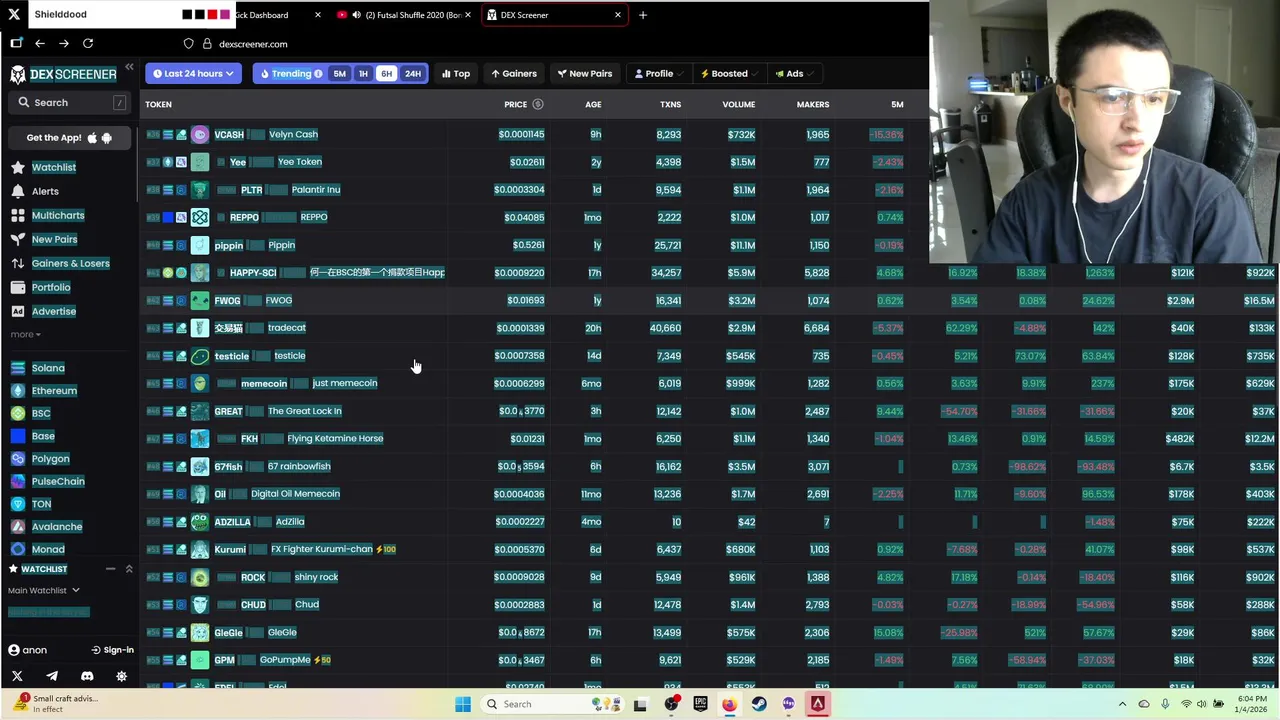This screenshot has height=720, width=1280.
Task: Toggle price currency dollar icon
Action: pyautogui.click(x=538, y=104)
